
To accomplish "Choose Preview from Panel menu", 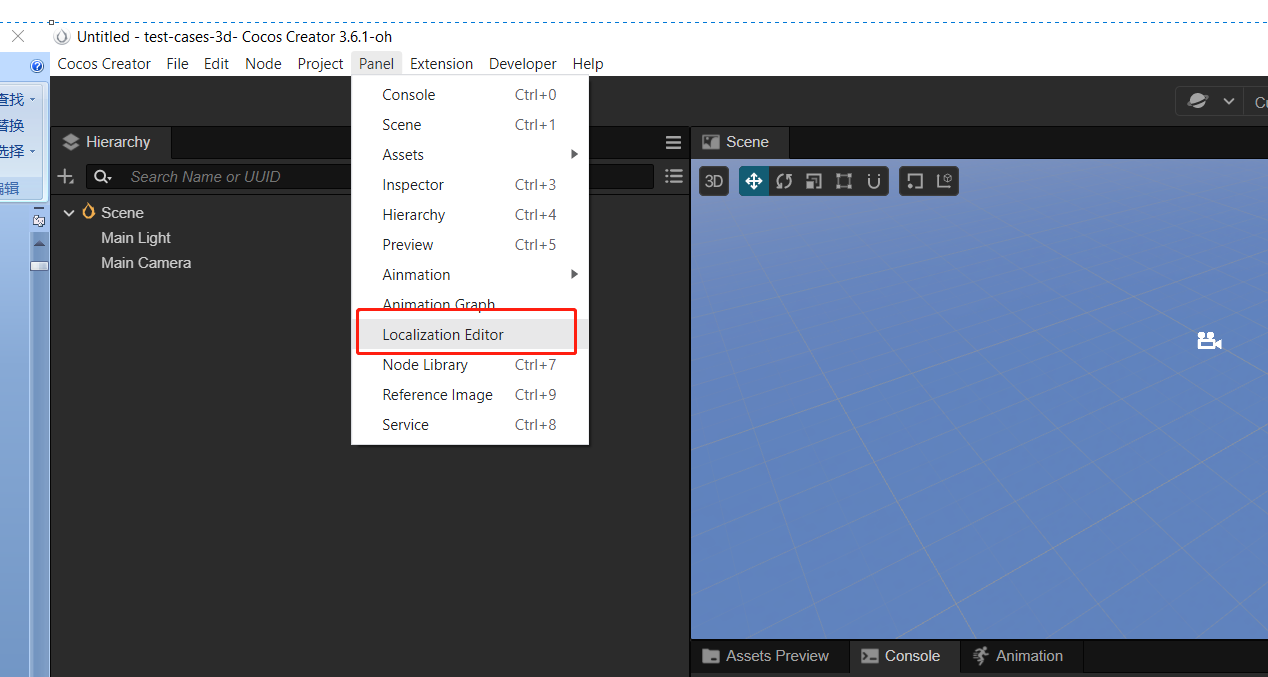I will pos(470,245).
